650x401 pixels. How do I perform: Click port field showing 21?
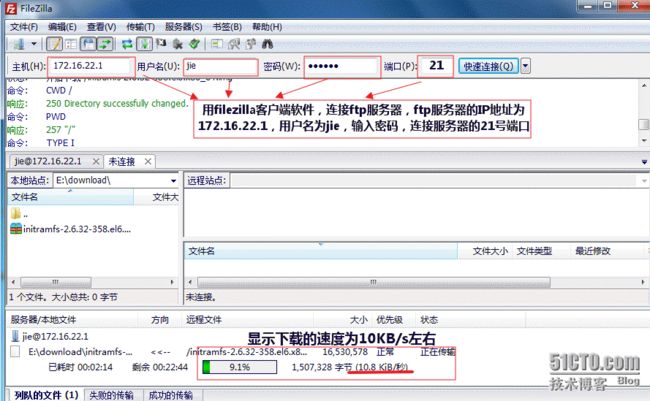point(435,66)
